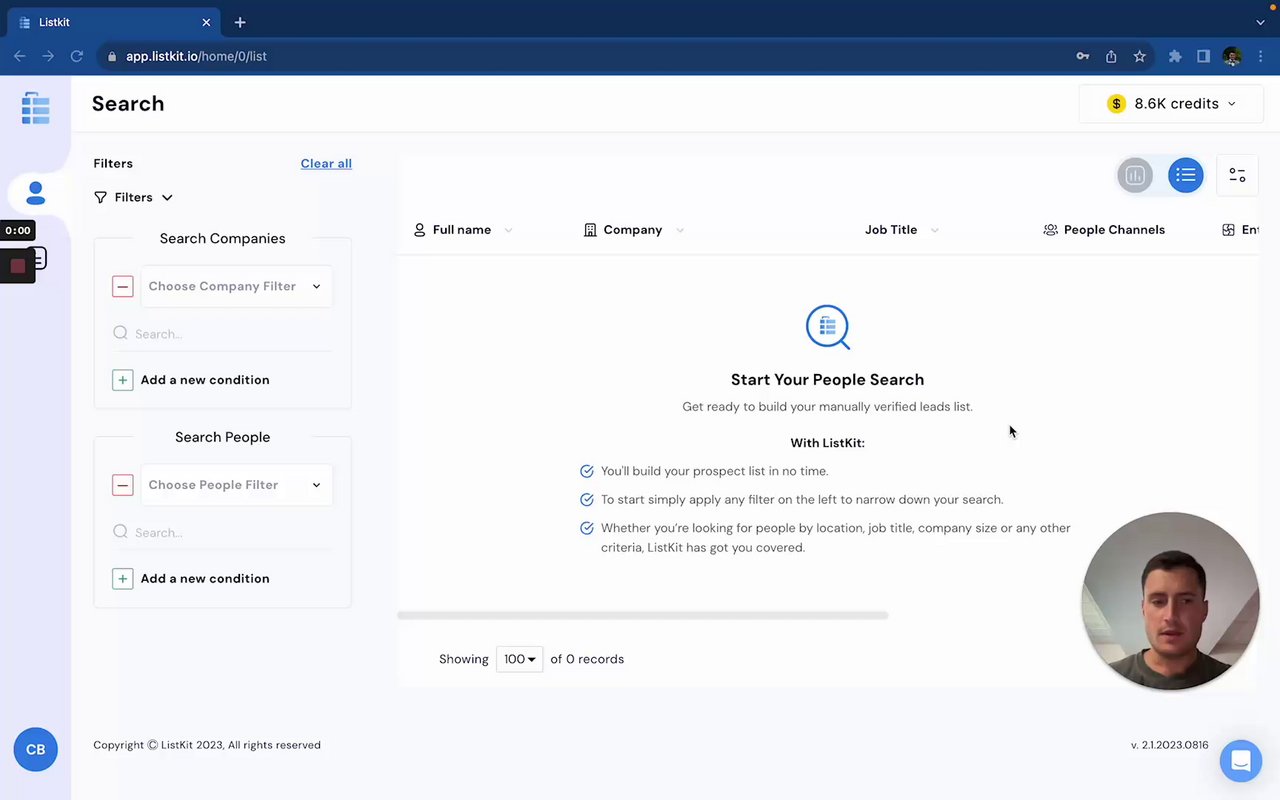The image size is (1280, 800).
Task: Add a new condition under Search People
Action: pos(191,579)
